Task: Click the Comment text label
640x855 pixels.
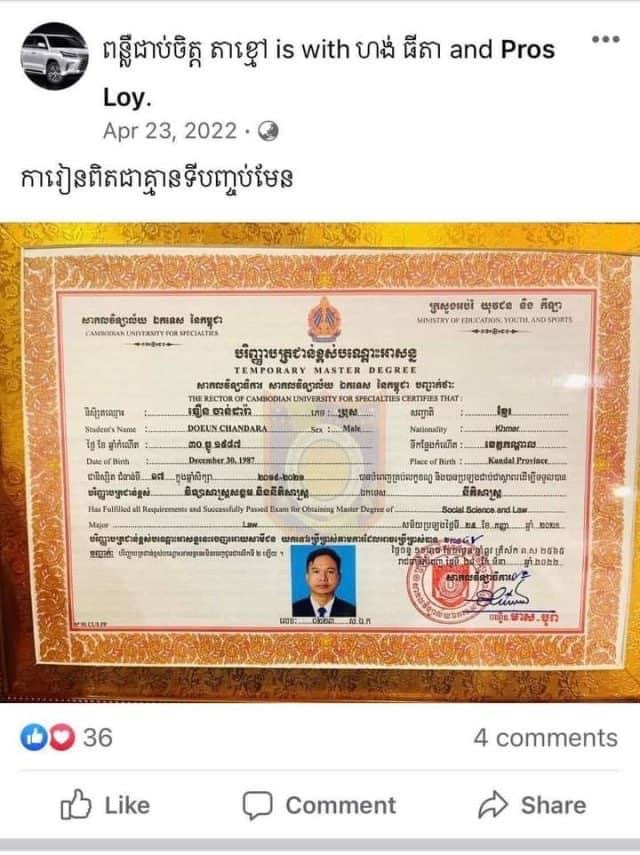Action: click(x=341, y=805)
